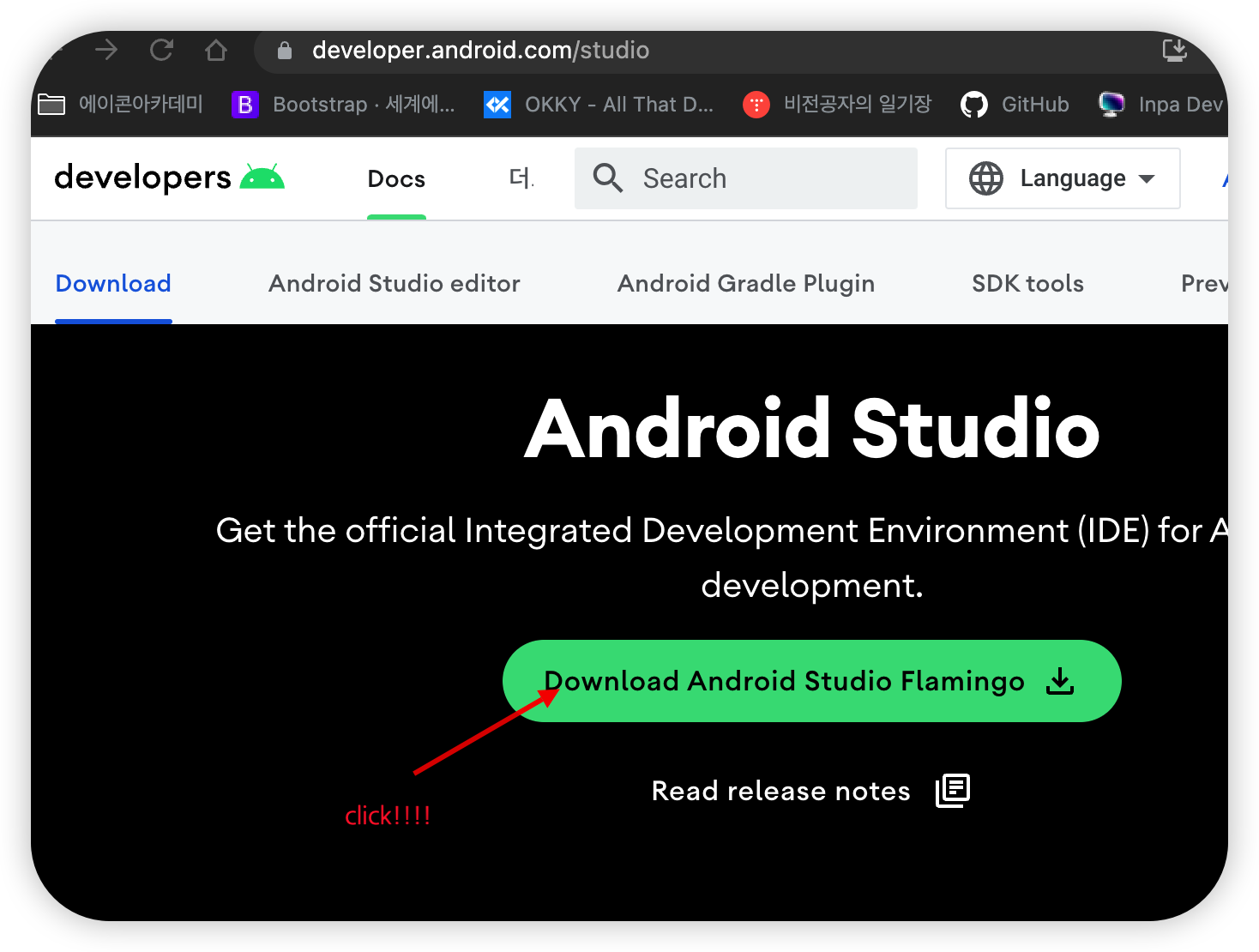
Task: Click the download arrow icon on green button
Action: pos(1060,681)
